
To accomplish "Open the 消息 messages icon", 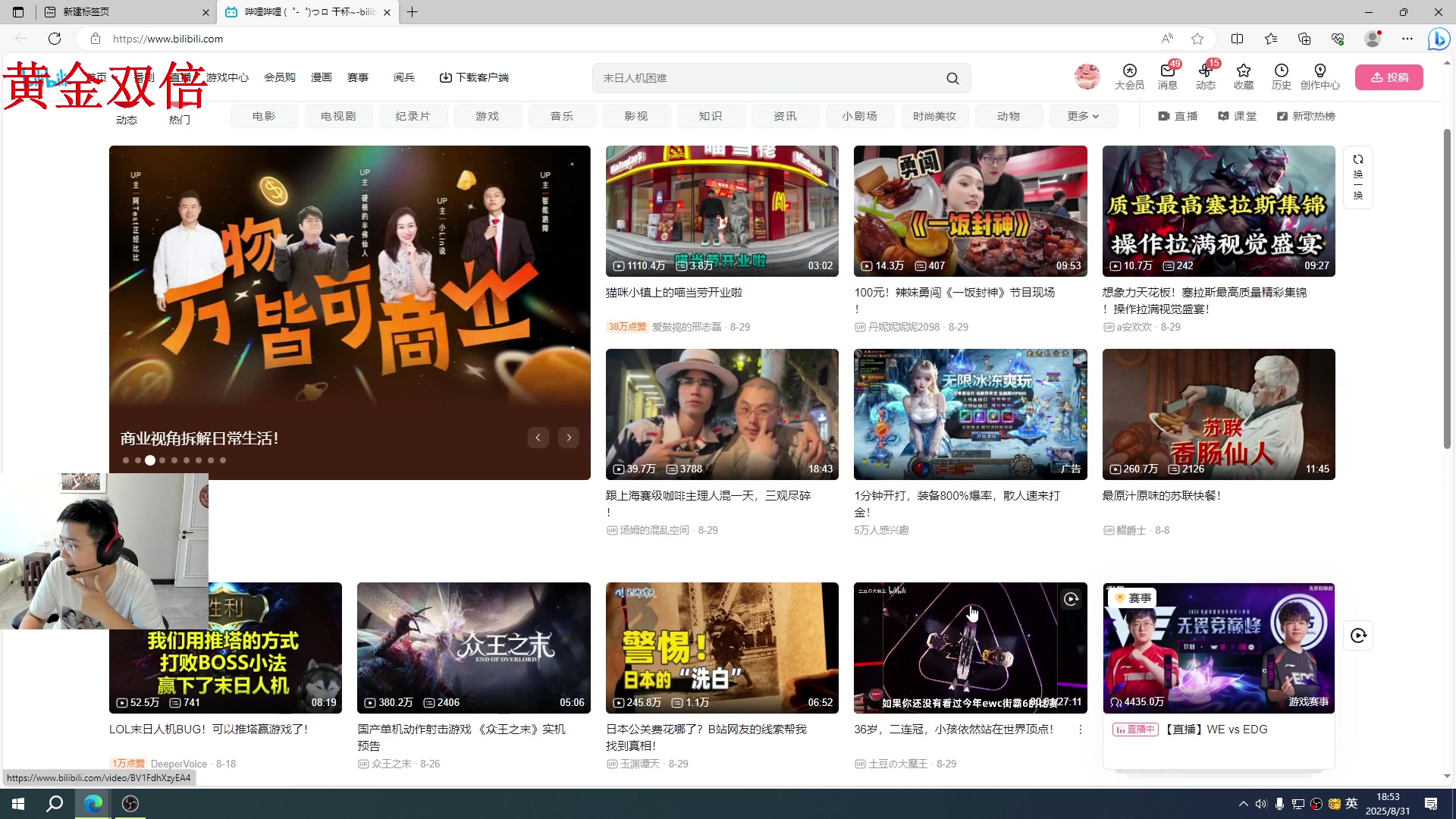I will pos(1168,77).
